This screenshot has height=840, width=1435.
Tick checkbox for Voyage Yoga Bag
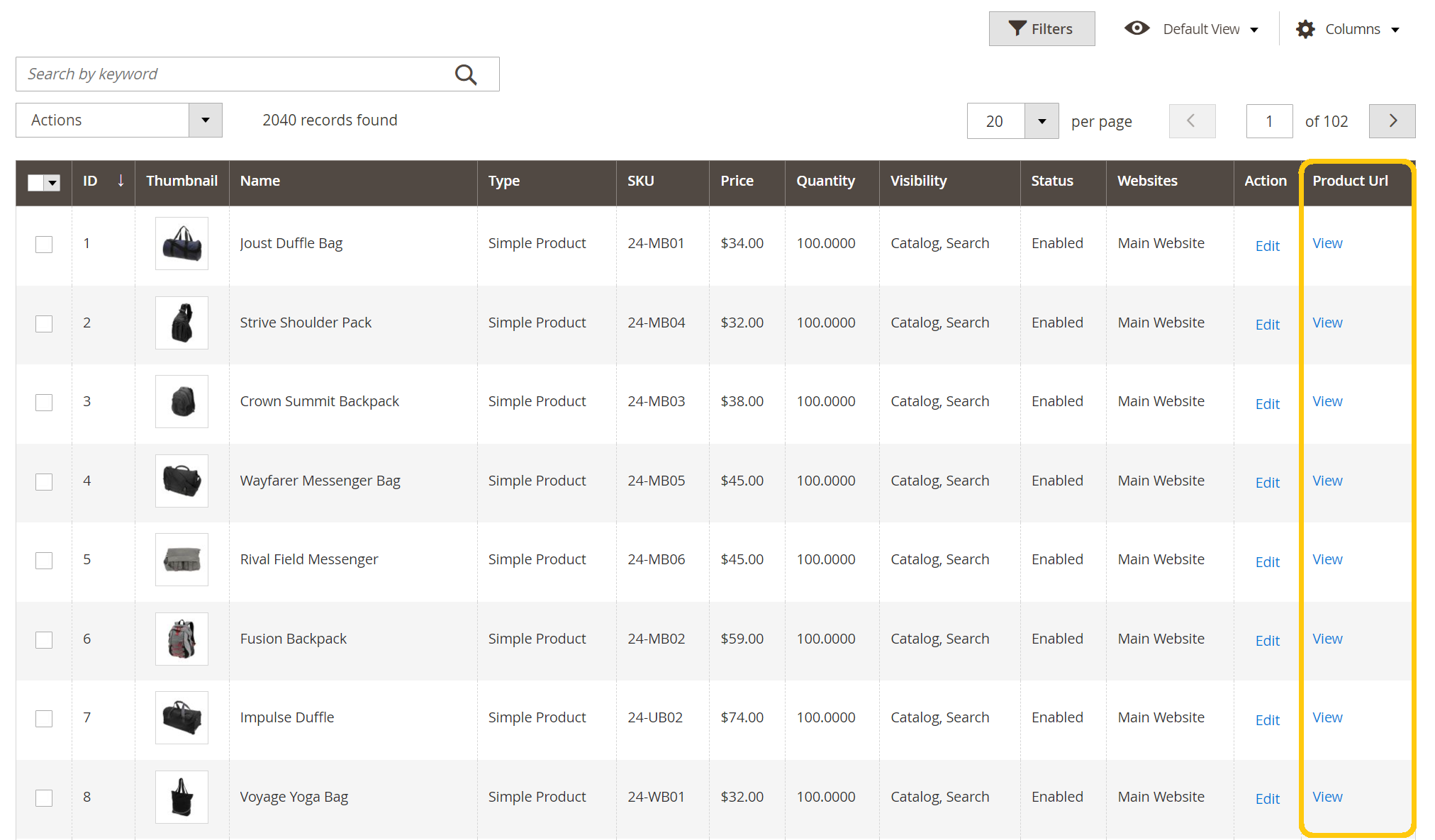pyautogui.click(x=44, y=798)
